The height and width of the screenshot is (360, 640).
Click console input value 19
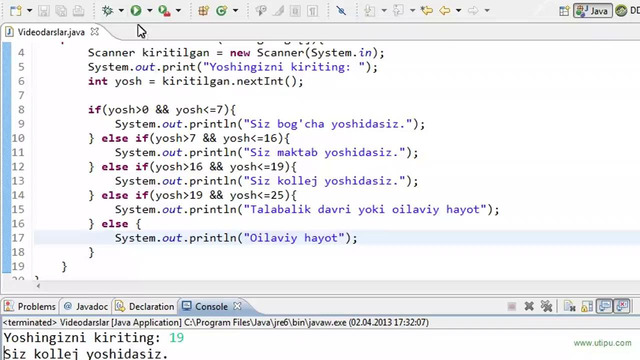tap(176, 338)
